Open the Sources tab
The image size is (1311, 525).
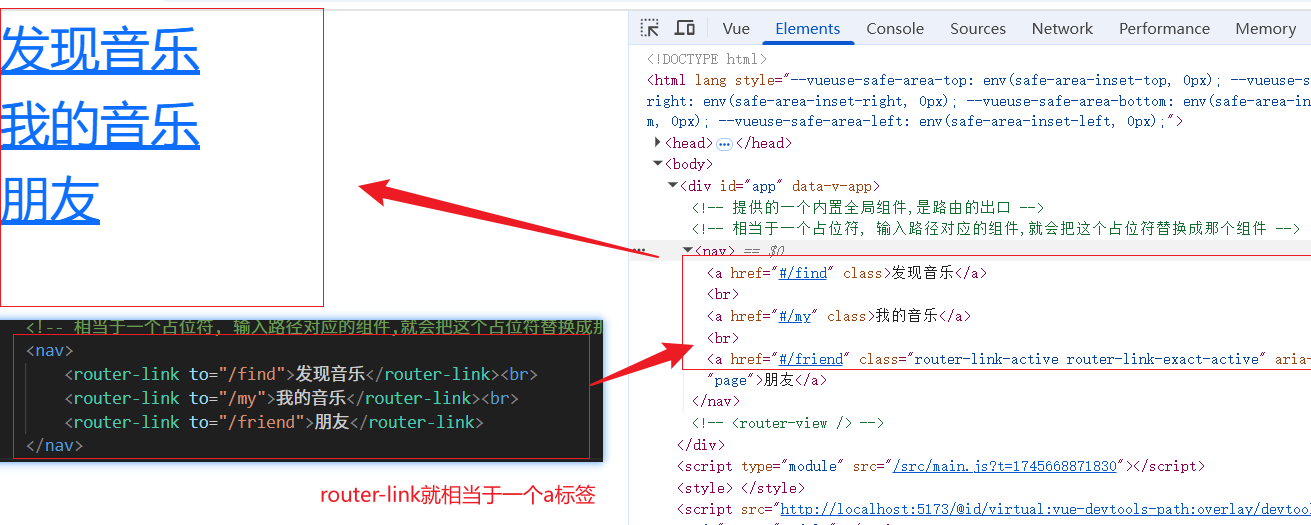978,28
